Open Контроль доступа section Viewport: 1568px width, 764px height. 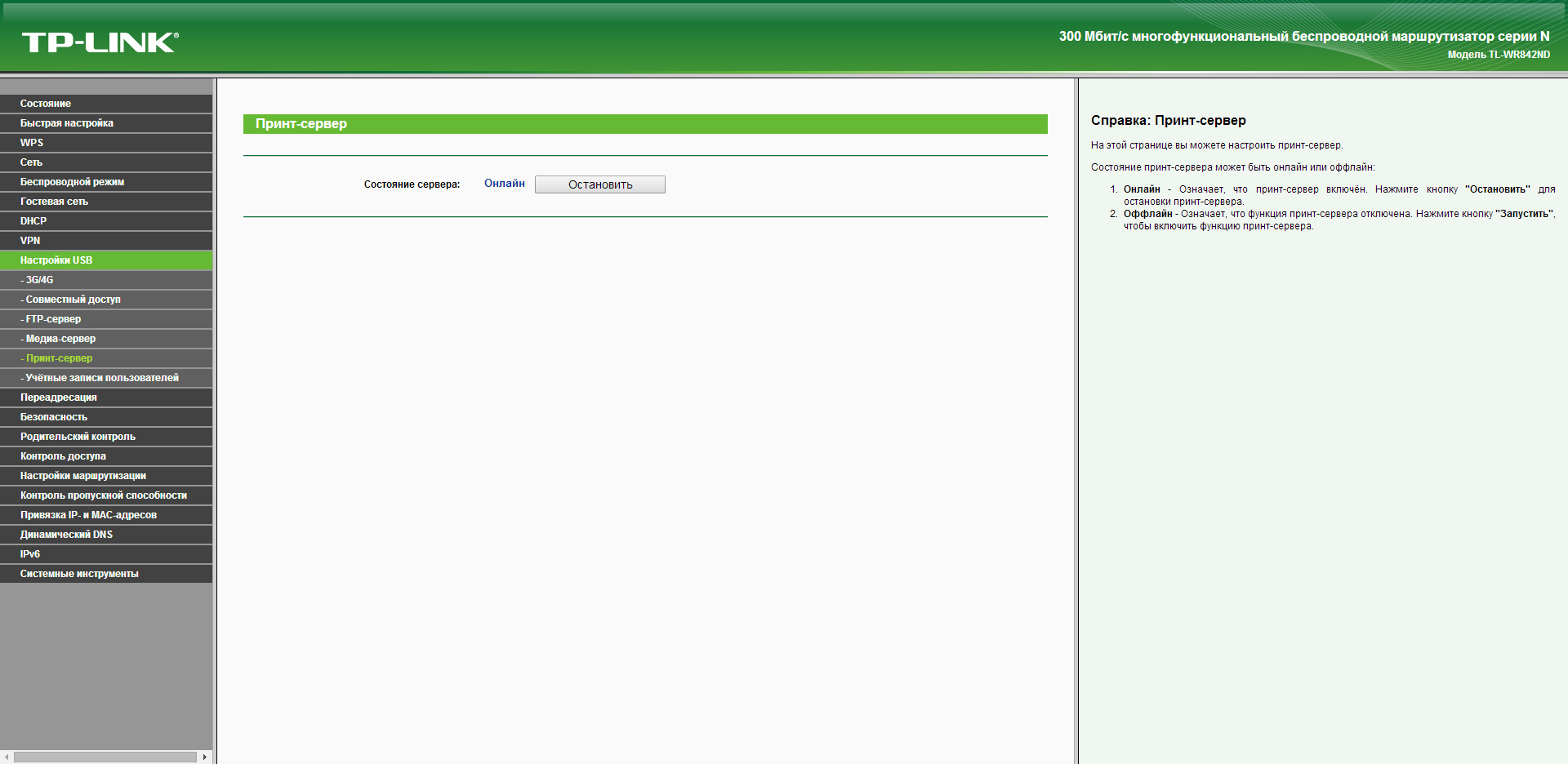(106, 456)
